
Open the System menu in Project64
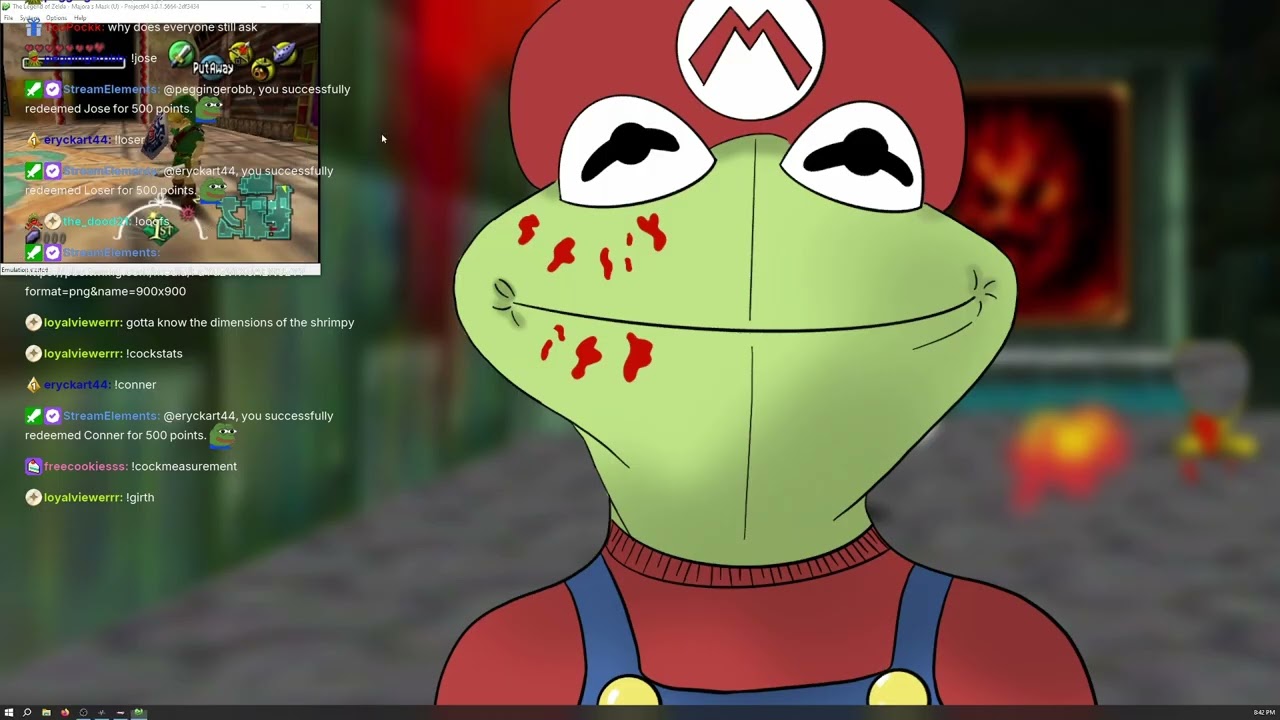pos(30,18)
